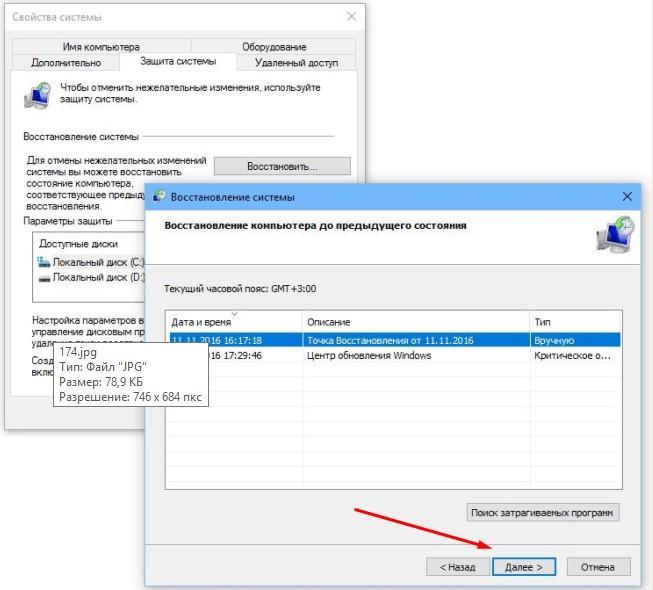Select Локальный диск (C:) in available drives
This screenshot has height=590, width=653.
[x=91, y=262]
